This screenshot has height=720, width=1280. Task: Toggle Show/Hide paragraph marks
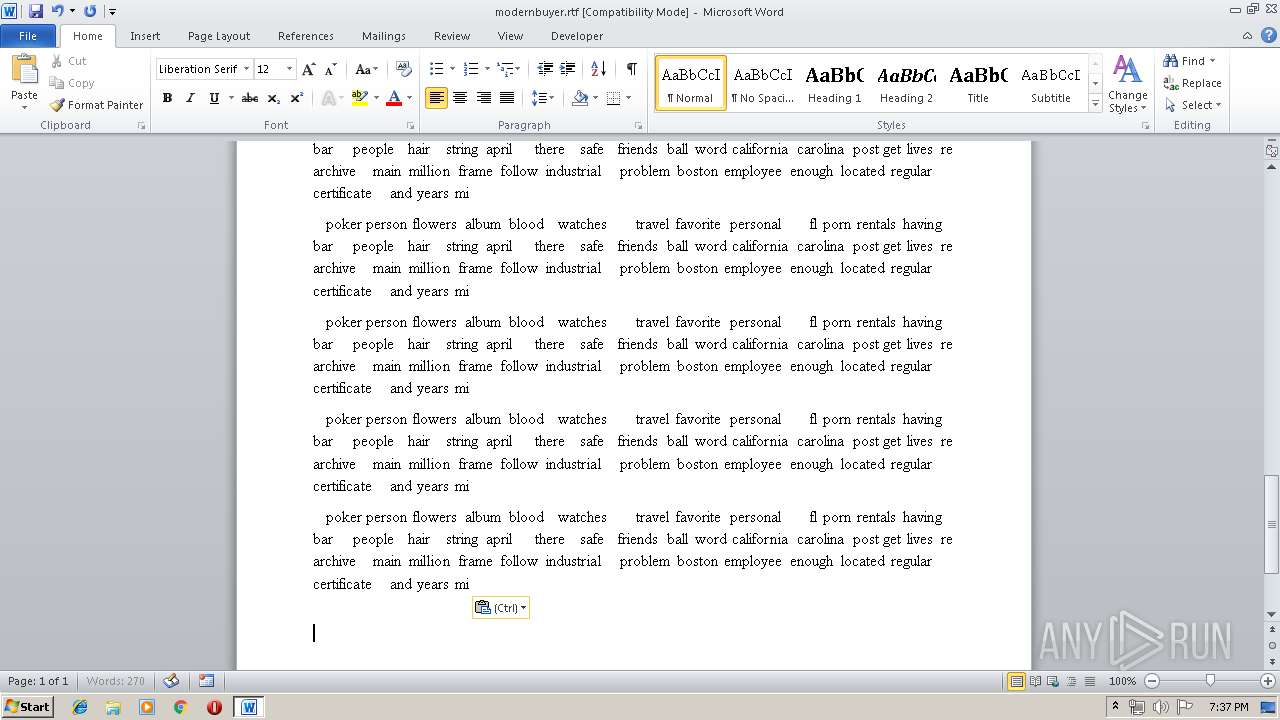click(x=631, y=69)
